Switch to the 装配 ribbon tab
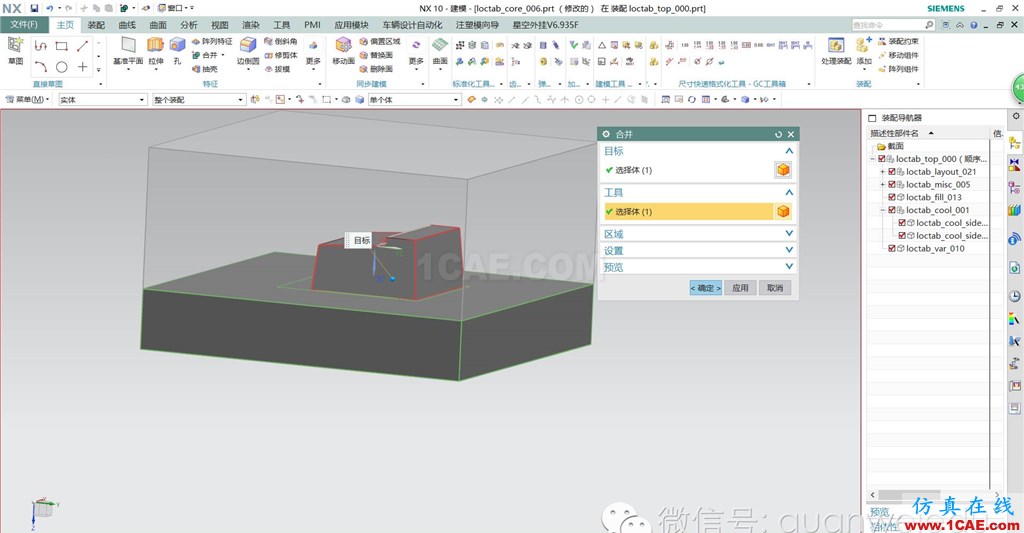Screen dimensions: 1024x533 click(96, 24)
